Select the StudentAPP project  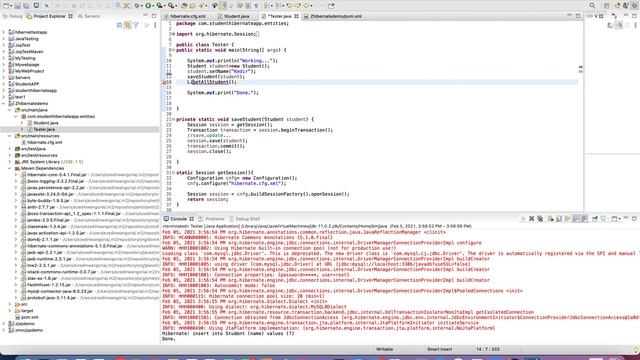click(x=27, y=84)
